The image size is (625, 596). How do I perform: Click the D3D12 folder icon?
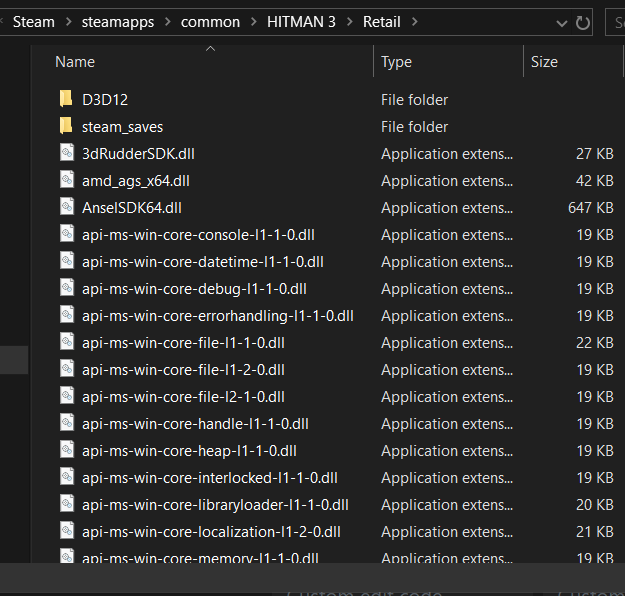[66, 98]
